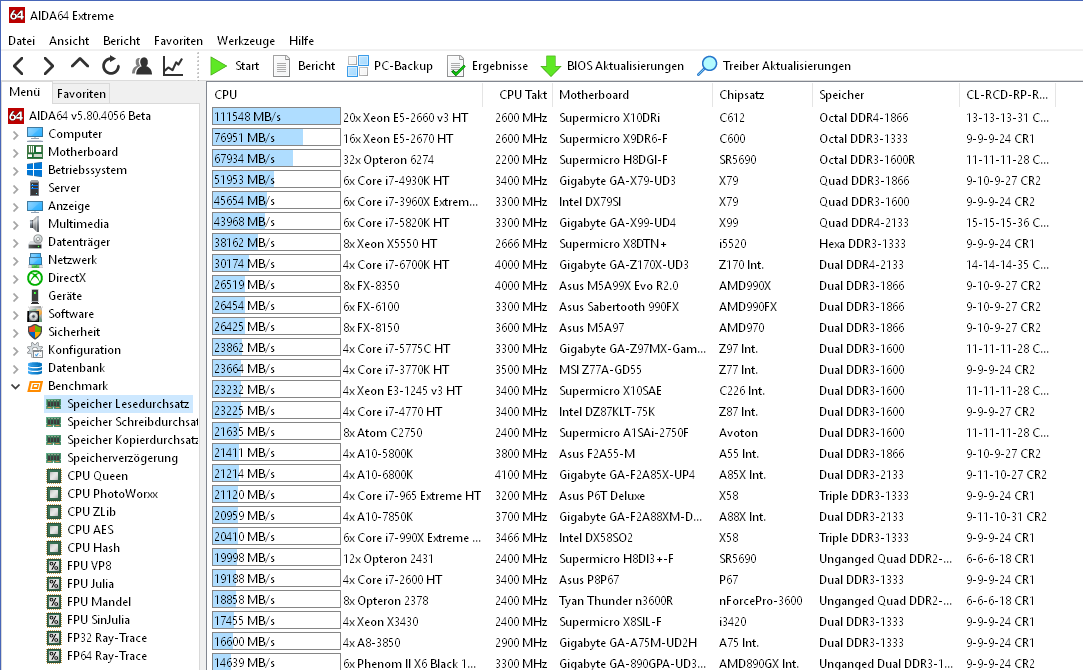Image resolution: width=1083 pixels, height=670 pixels.
Task: Open the Favoriten menu in the menu bar
Action: (178, 41)
